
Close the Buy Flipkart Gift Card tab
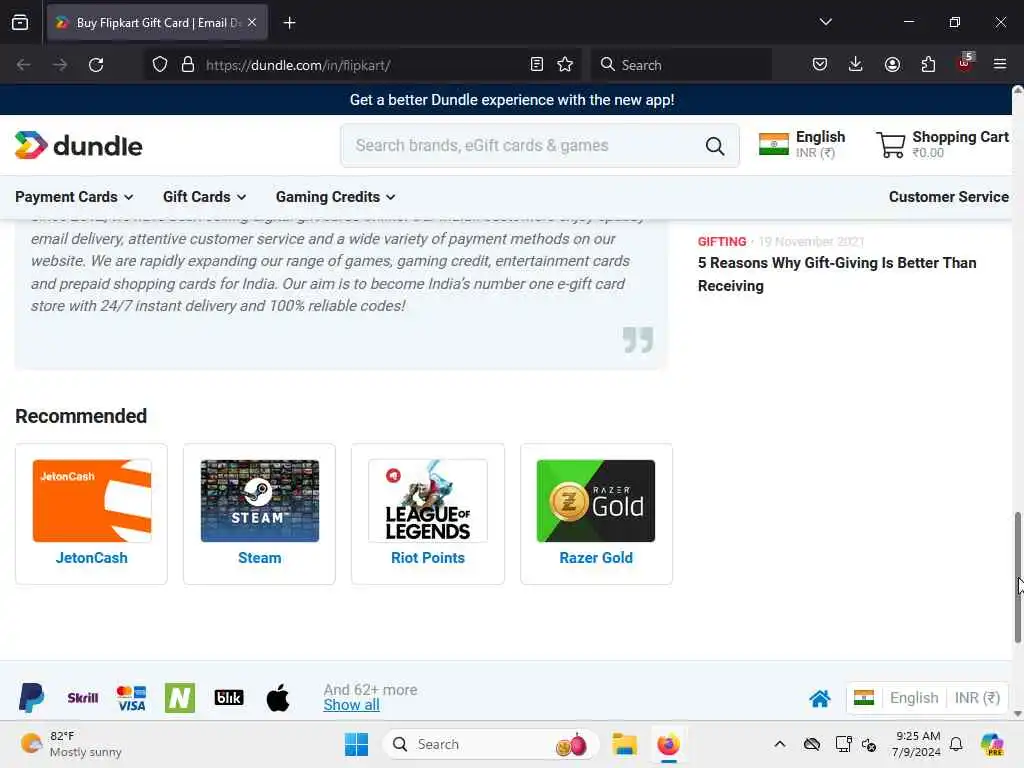tap(252, 22)
